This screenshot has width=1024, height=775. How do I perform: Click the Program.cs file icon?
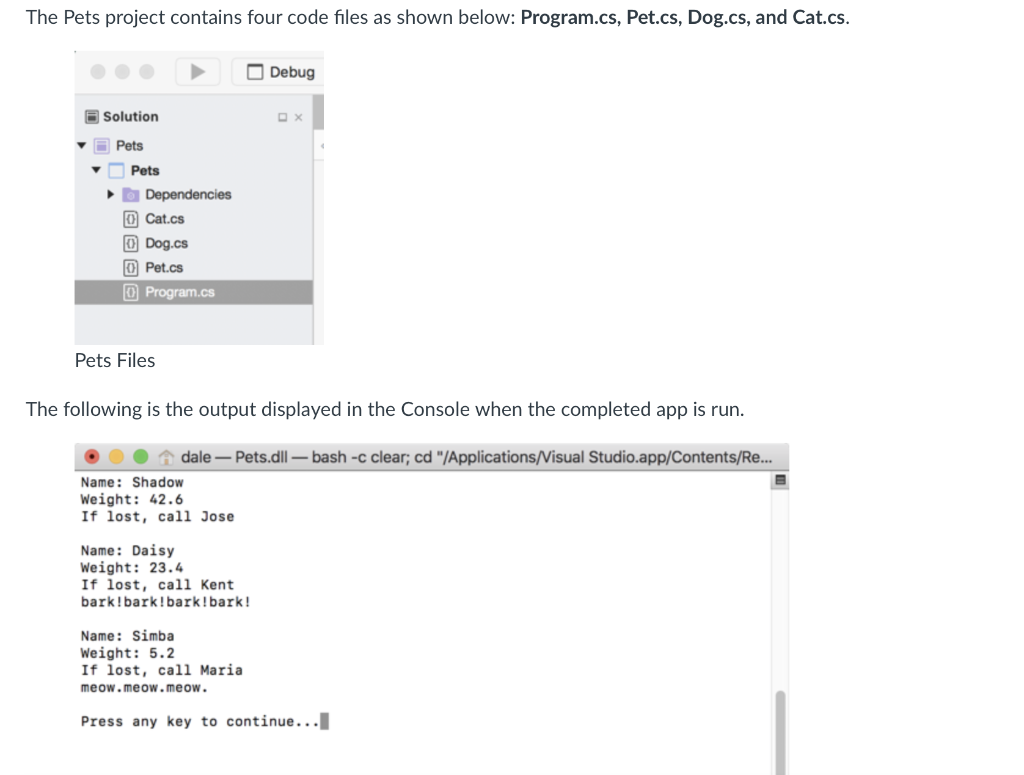pyautogui.click(x=131, y=293)
